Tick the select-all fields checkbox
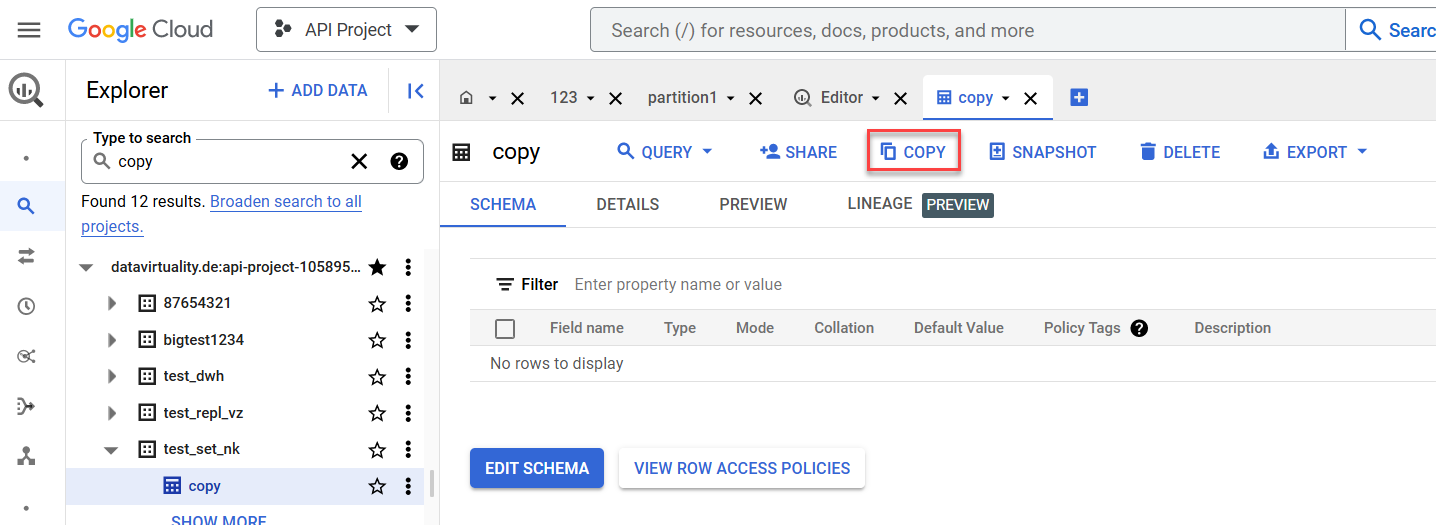 point(505,328)
